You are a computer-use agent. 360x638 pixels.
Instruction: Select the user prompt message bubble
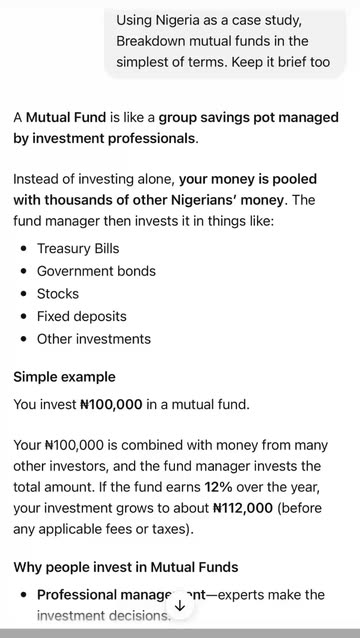[224, 42]
